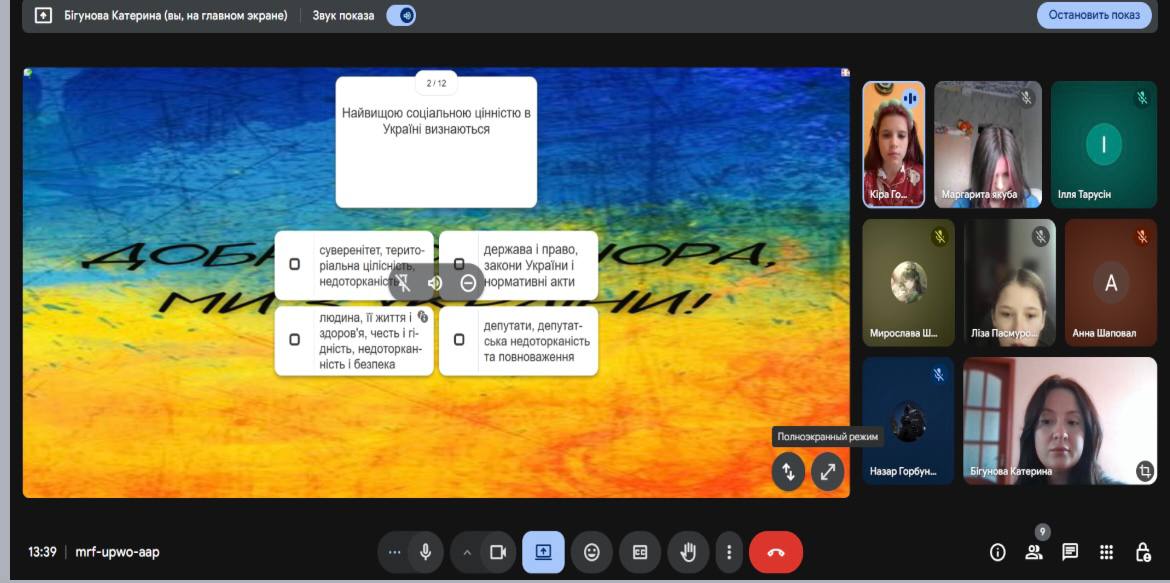The height and width of the screenshot is (583, 1170).
Task: Open the chat panel
Action: (x=1070, y=552)
